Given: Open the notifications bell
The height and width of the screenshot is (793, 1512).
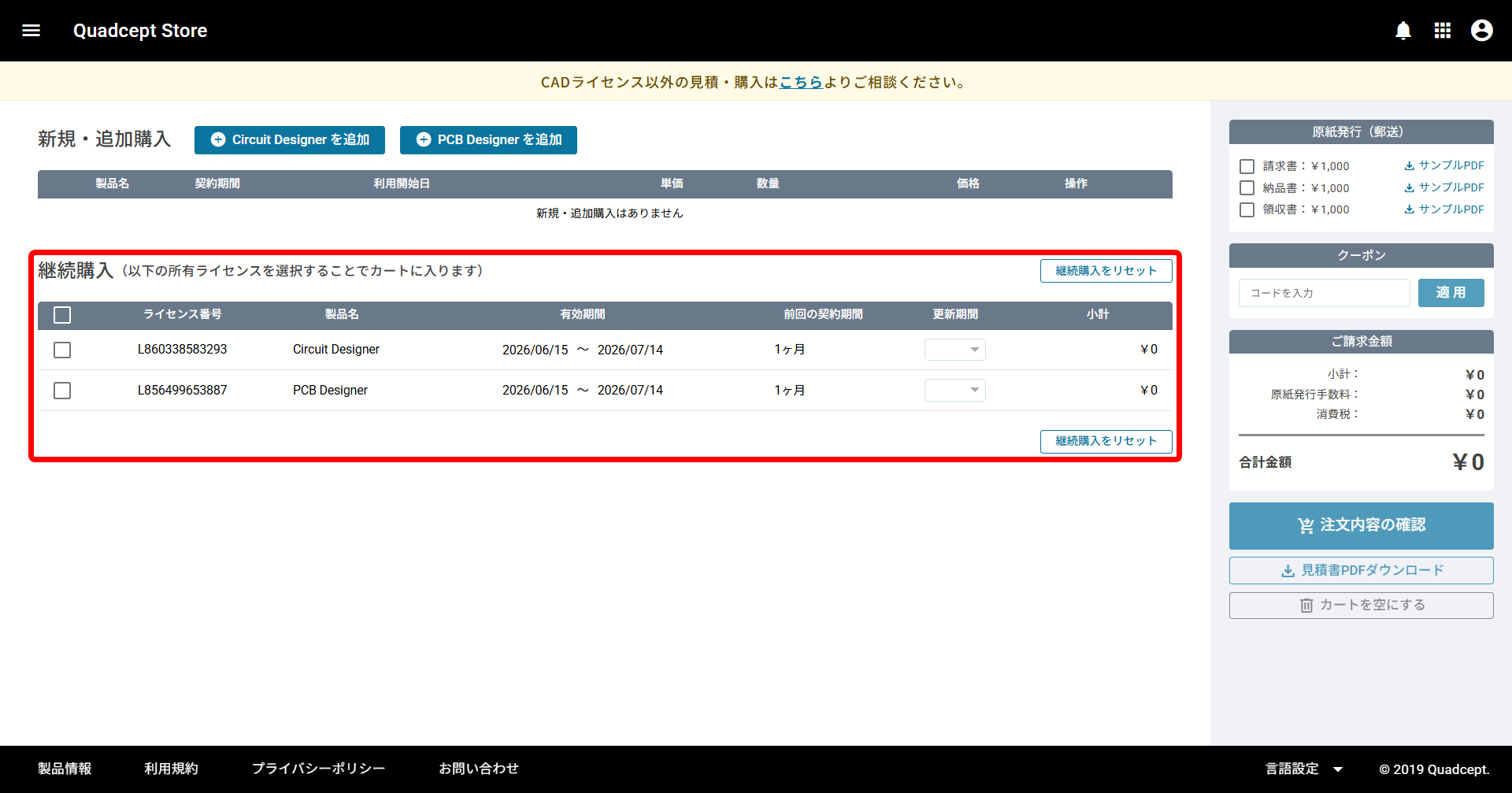Looking at the screenshot, I should (1403, 31).
